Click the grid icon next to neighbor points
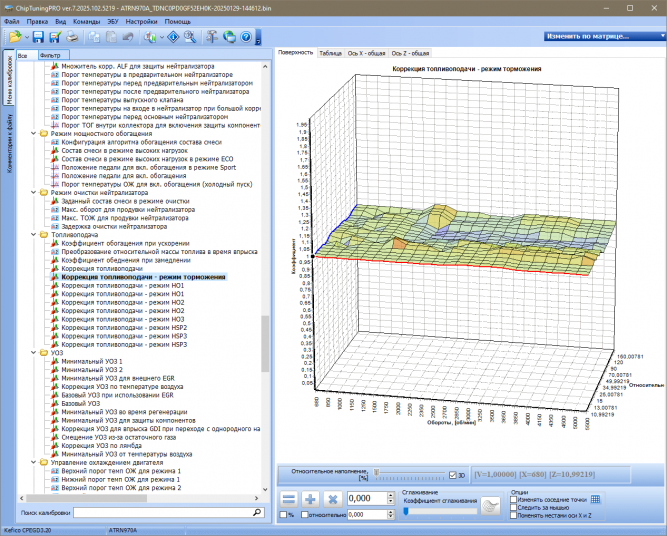Screen dimensions: 667x536 pyautogui.click(x=596, y=499)
